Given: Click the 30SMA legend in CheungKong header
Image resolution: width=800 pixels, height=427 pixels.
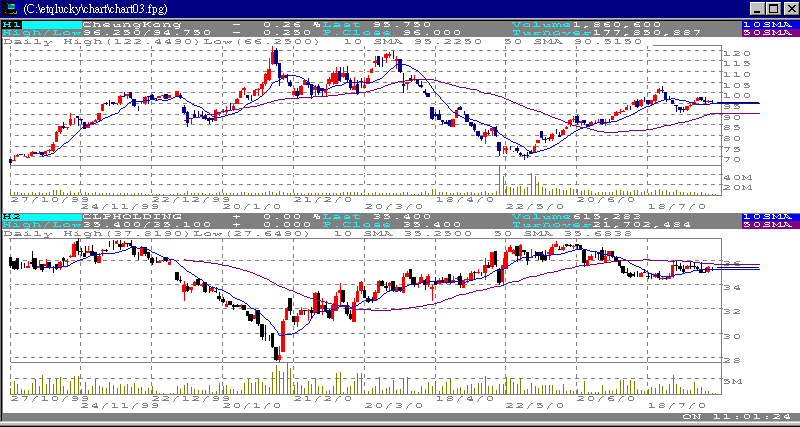Looking at the screenshot, I should point(770,32).
